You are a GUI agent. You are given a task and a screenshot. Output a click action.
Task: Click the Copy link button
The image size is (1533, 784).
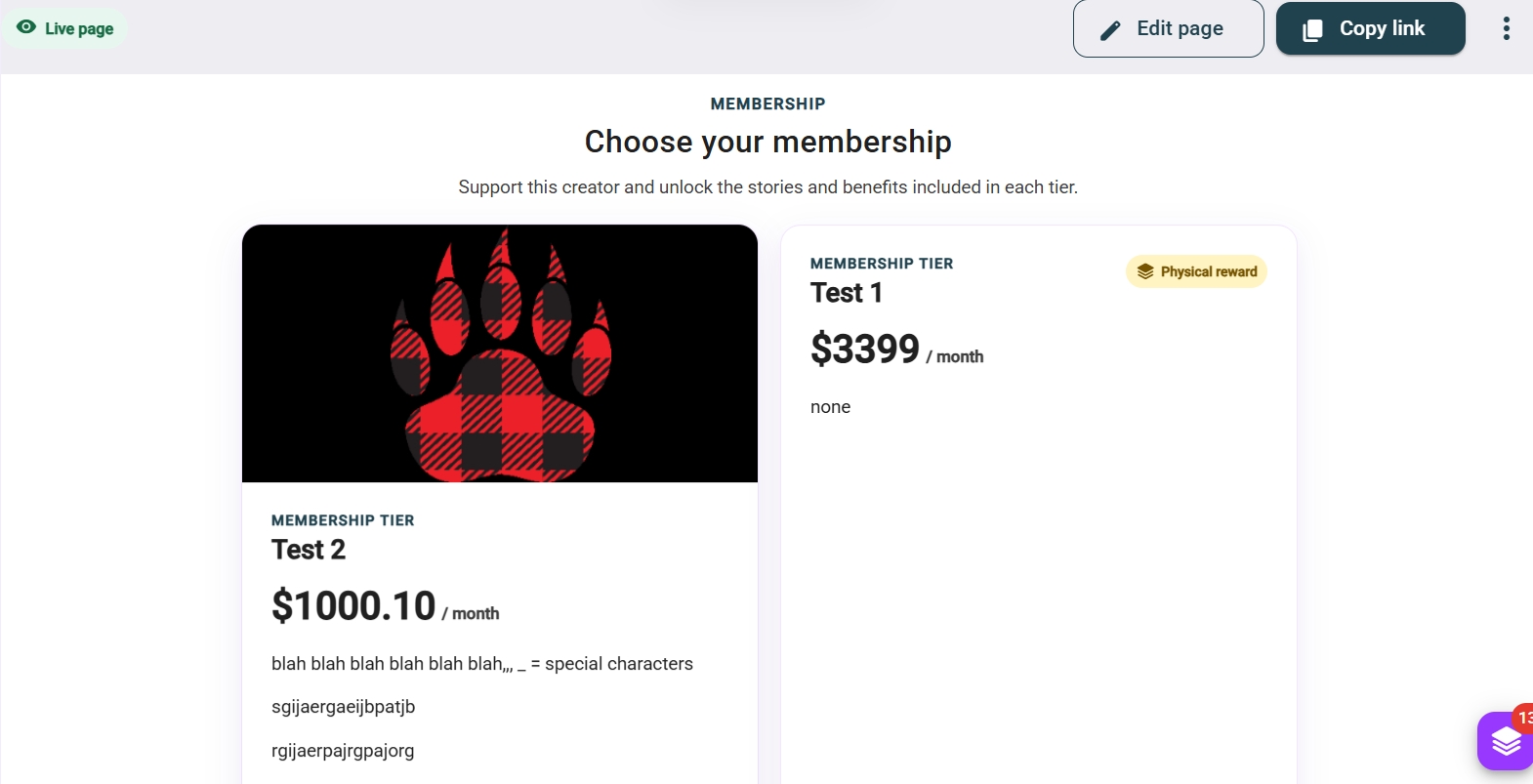1370,29
